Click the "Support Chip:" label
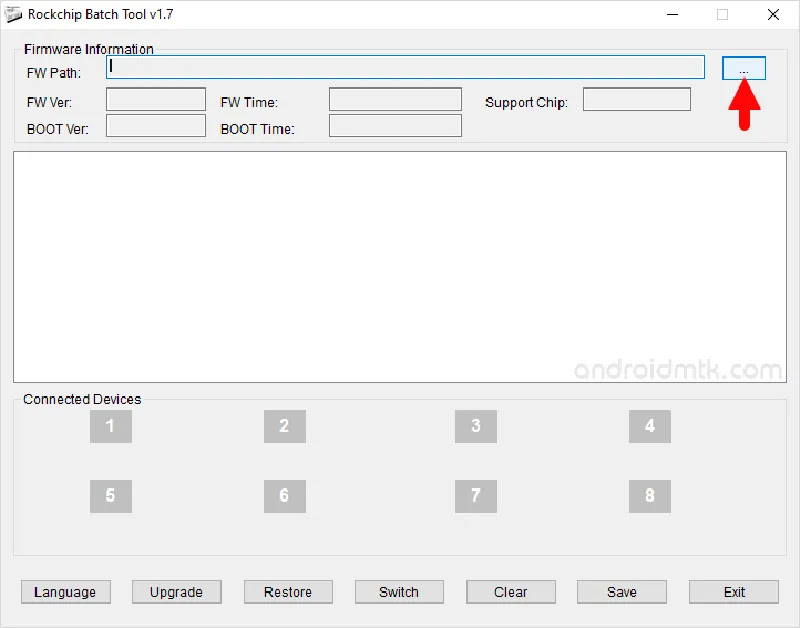The height and width of the screenshot is (628, 800). (x=526, y=103)
